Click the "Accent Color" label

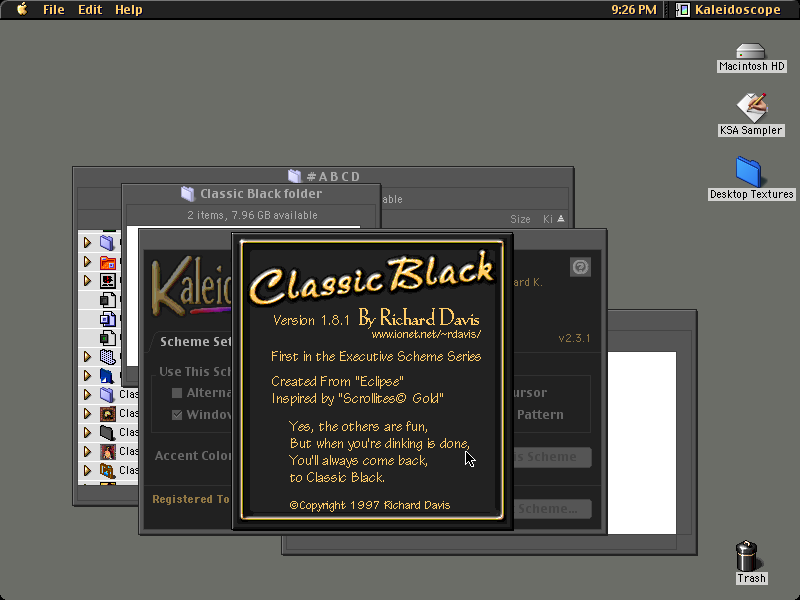(193, 456)
